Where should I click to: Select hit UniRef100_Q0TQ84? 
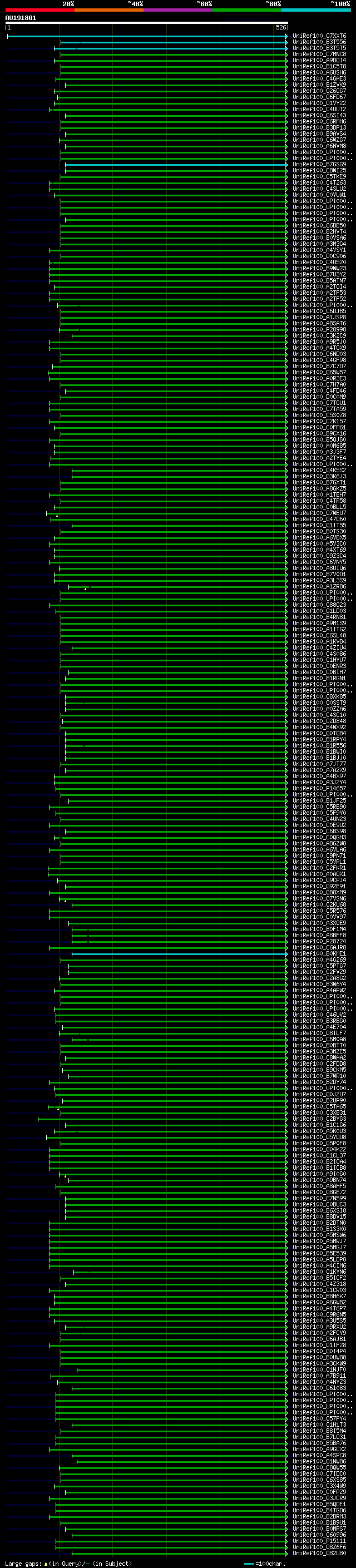pyautogui.click(x=319, y=733)
